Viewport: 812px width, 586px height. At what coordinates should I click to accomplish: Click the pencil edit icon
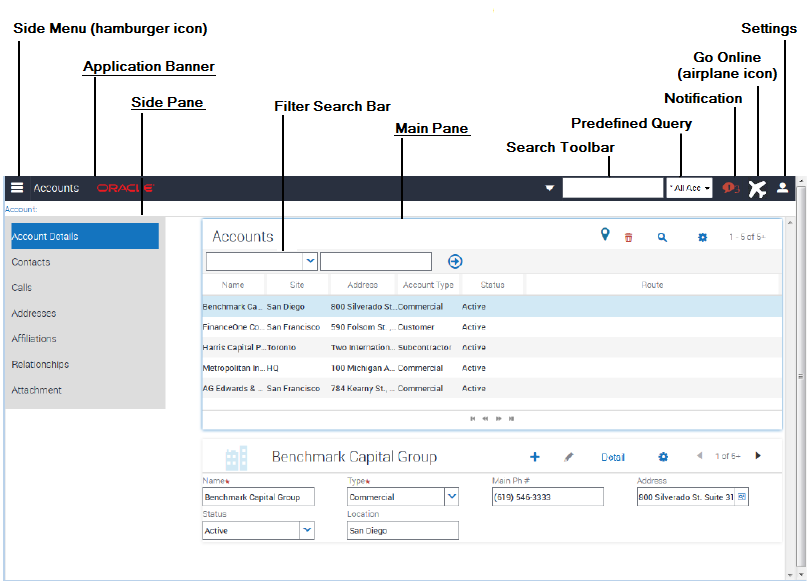[x=569, y=457]
